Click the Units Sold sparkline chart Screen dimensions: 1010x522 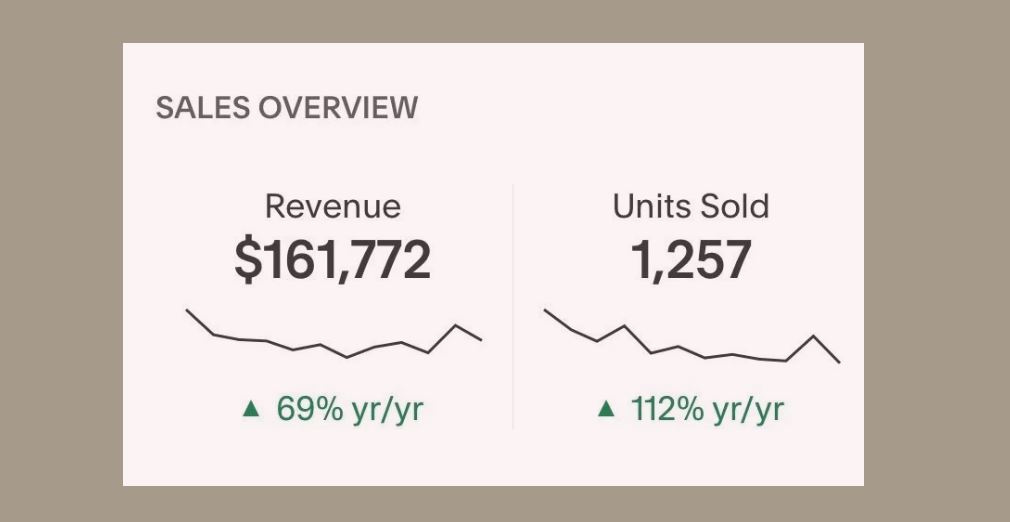pyautogui.click(x=692, y=338)
